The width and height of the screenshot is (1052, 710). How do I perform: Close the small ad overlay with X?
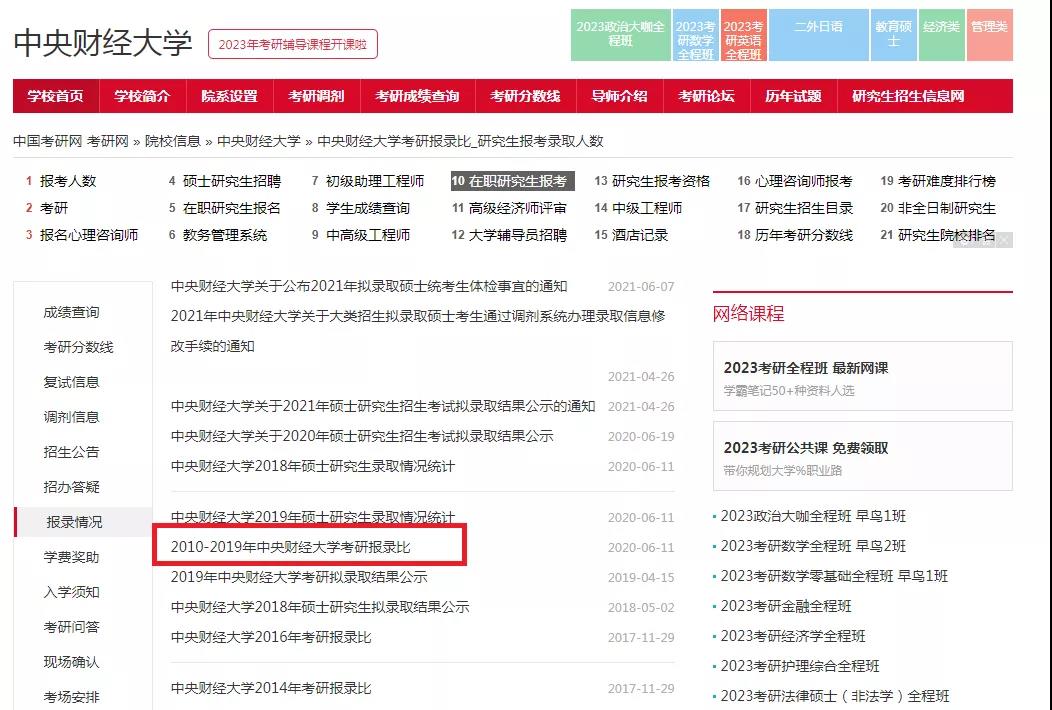(x=1003, y=240)
